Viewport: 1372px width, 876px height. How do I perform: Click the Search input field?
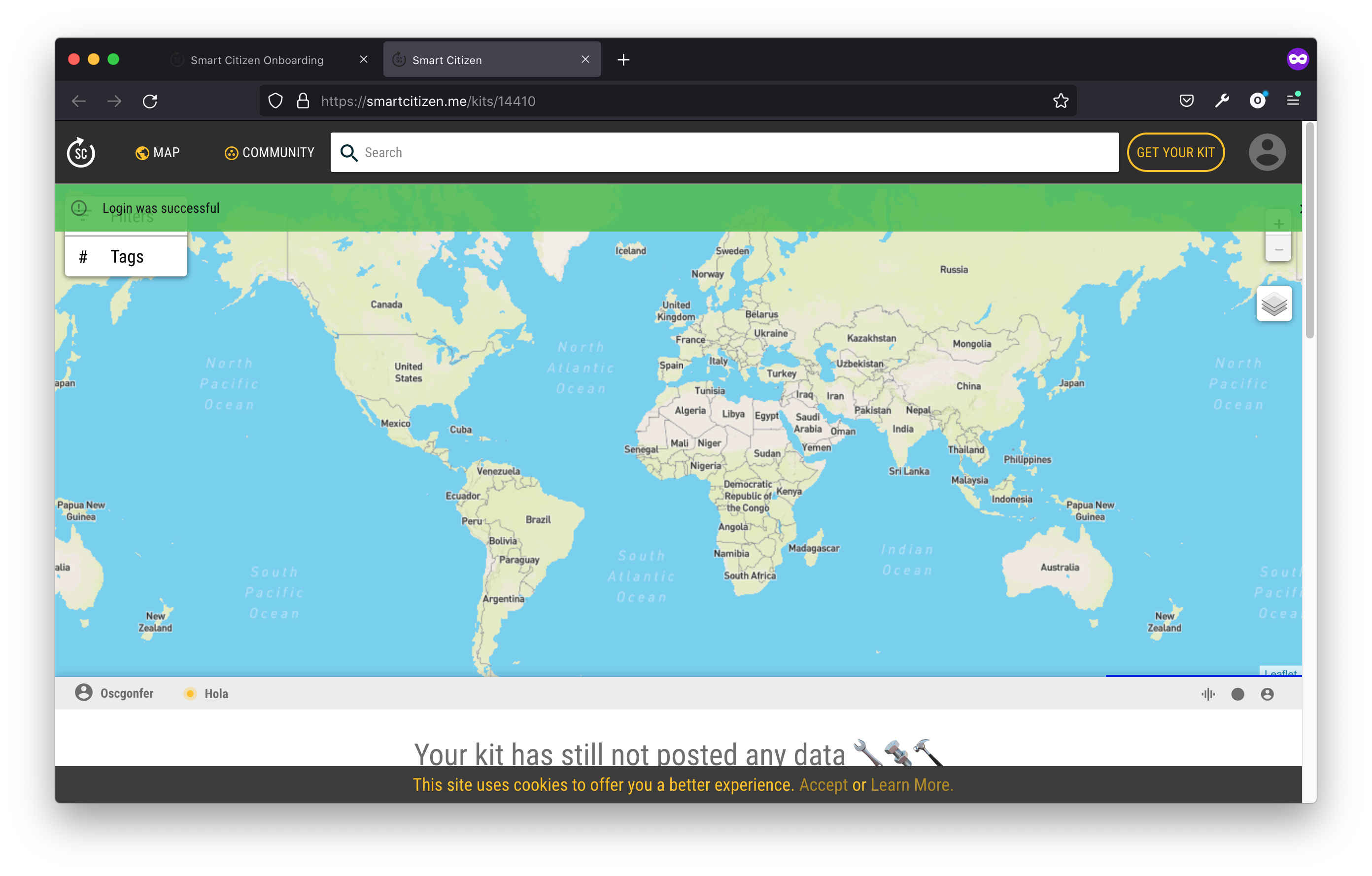(724, 153)
